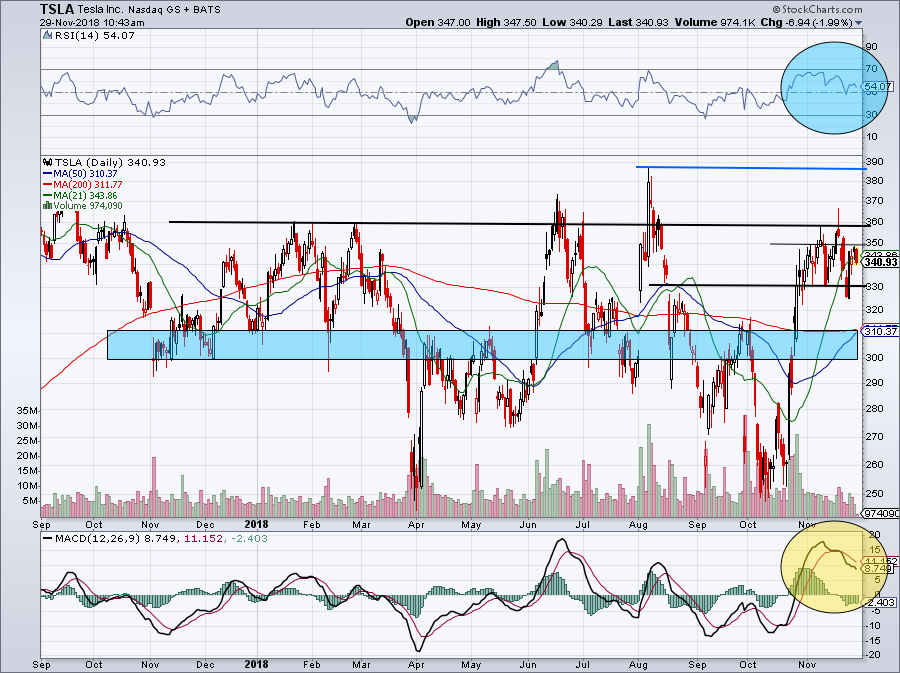Click the 370 price axis label
The width and height of the screenshot is (900, 673).
point(875,201)
